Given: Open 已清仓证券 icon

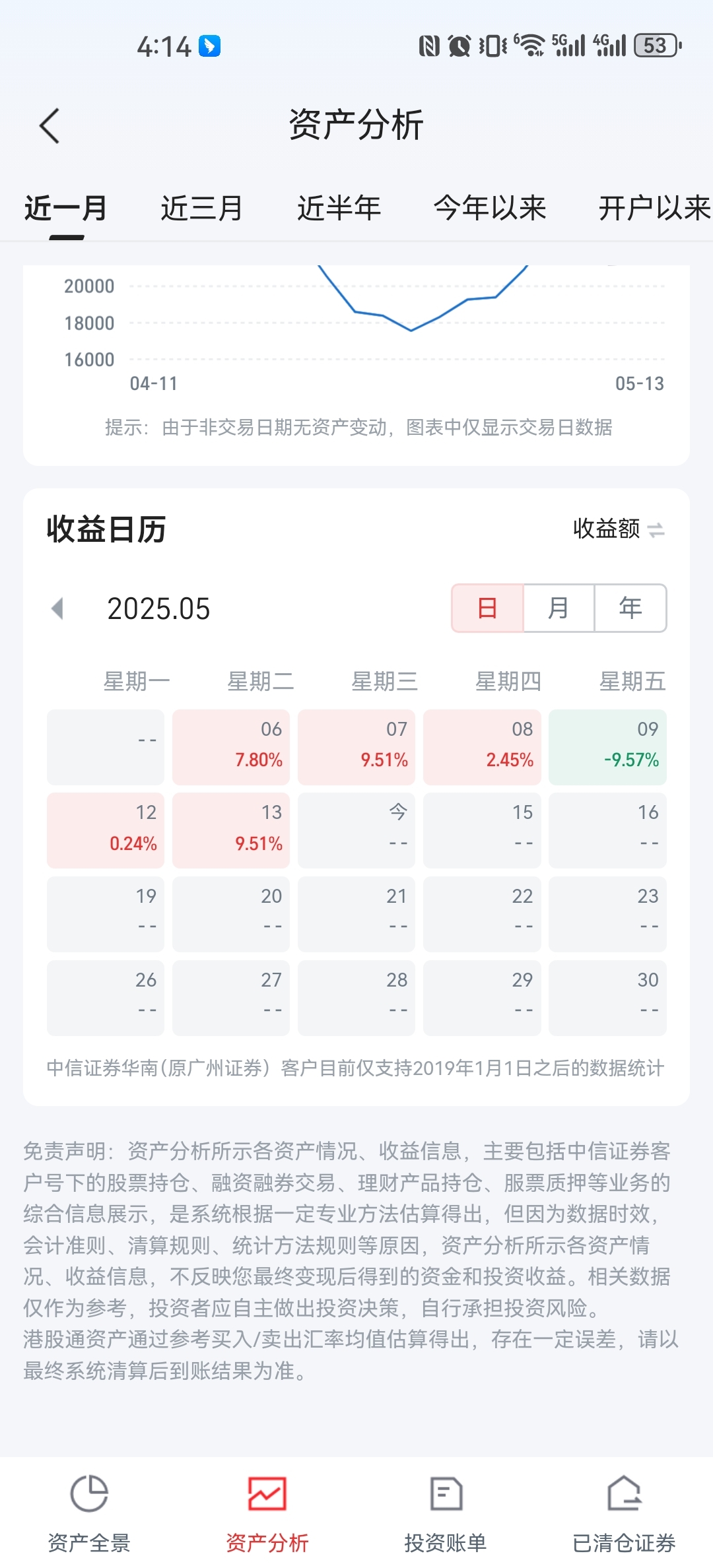Looking at the screenshot, I should coord(625,1493).
